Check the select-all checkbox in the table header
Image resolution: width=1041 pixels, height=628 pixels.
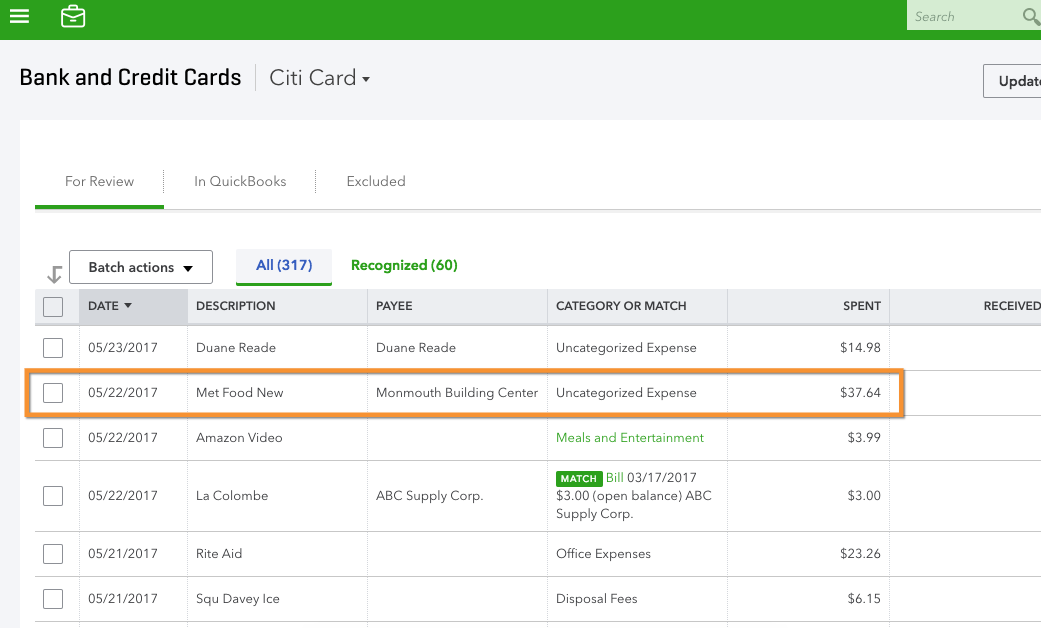coord(53,306)
